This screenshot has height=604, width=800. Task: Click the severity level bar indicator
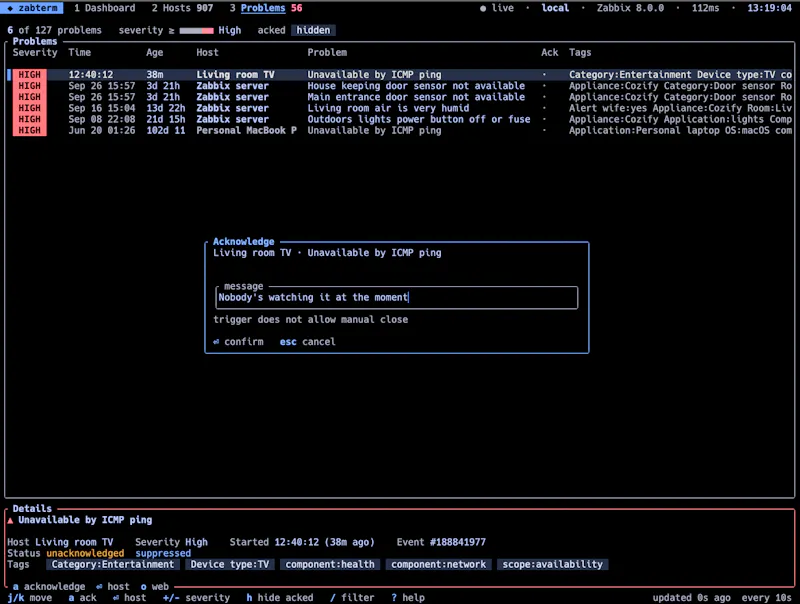coord(196,31)
